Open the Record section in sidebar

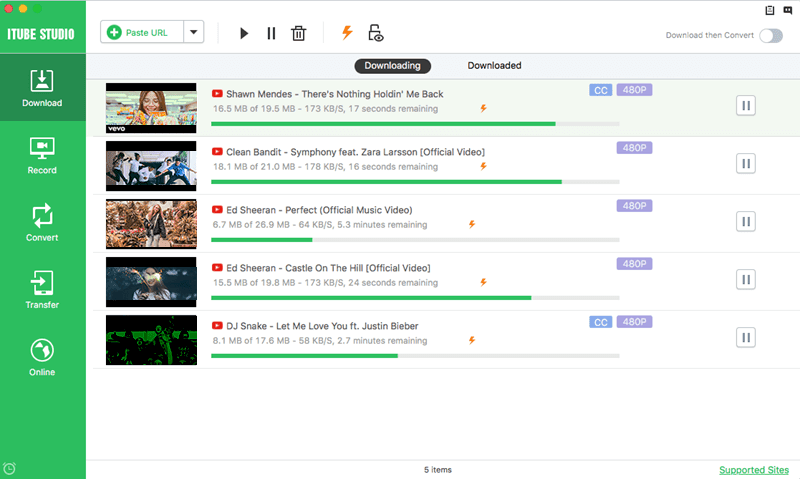pos(42,155)
